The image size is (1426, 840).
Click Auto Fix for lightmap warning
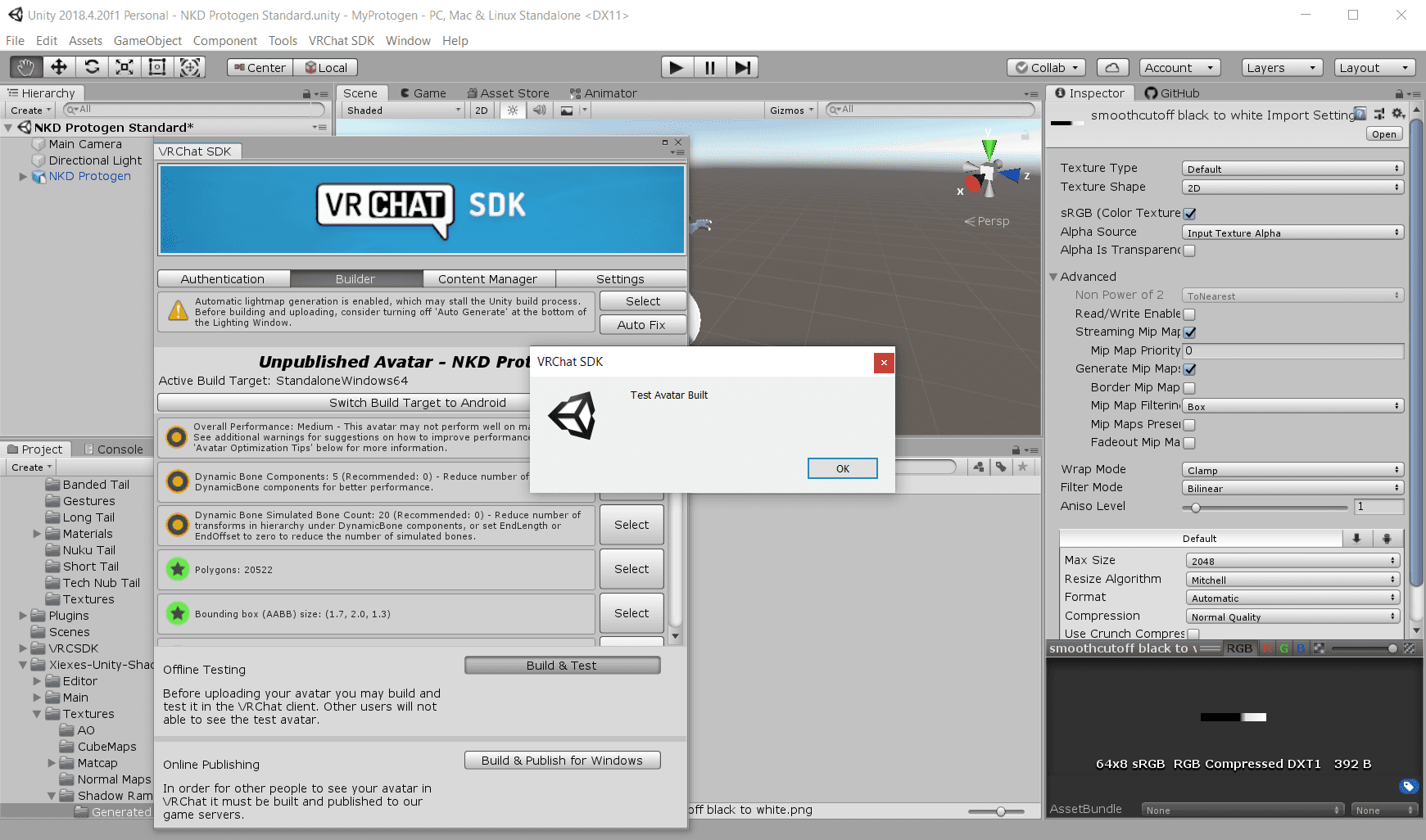click(x=642, y=325)
